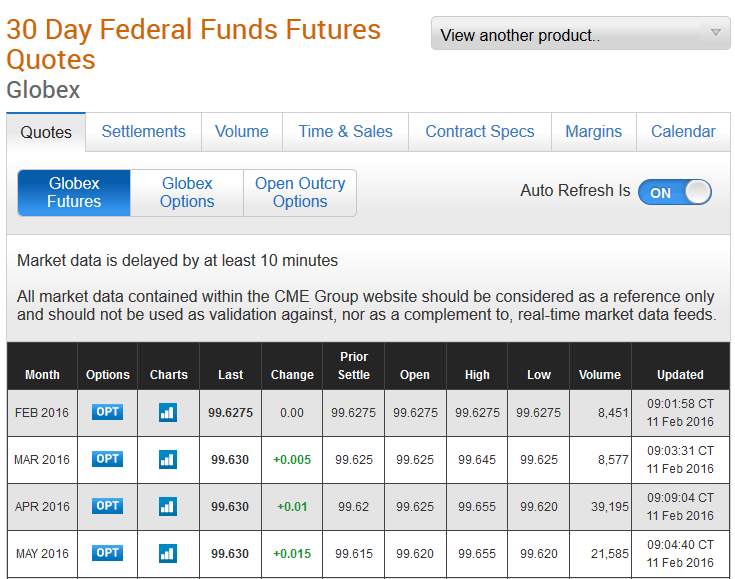Open the Margins tab

pos(594,132)
